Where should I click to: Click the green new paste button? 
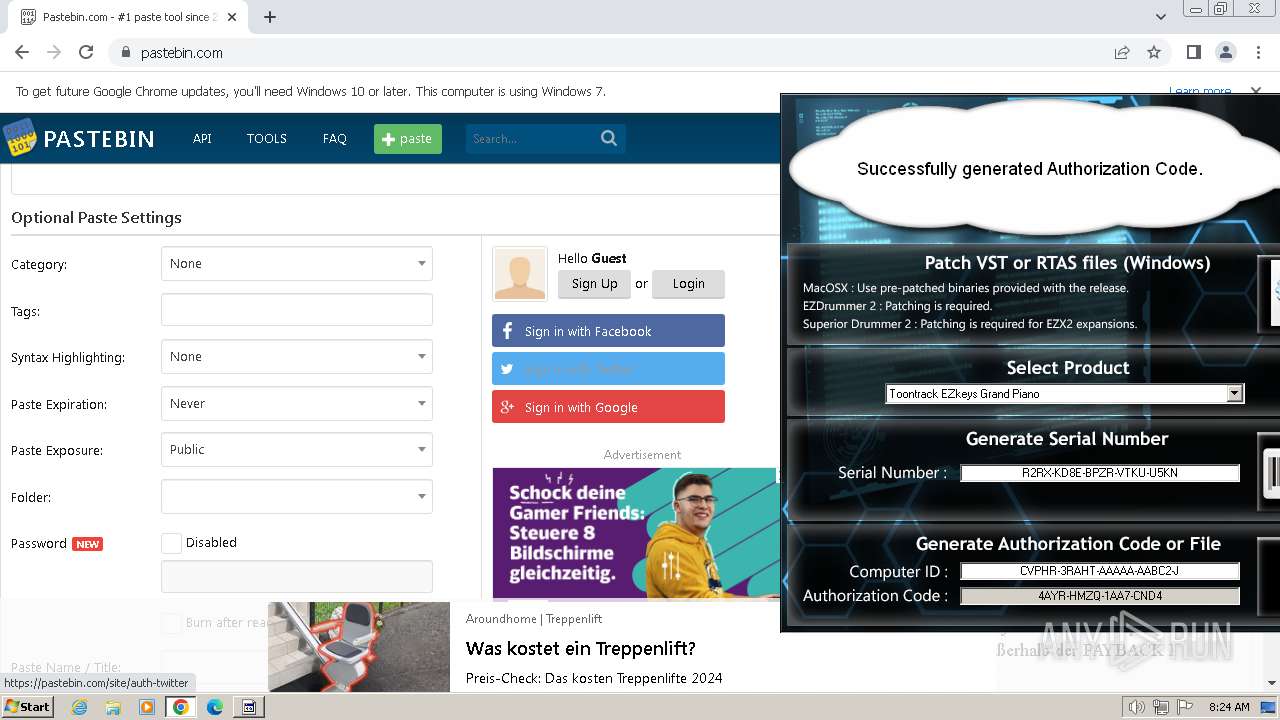pos(408,139)
